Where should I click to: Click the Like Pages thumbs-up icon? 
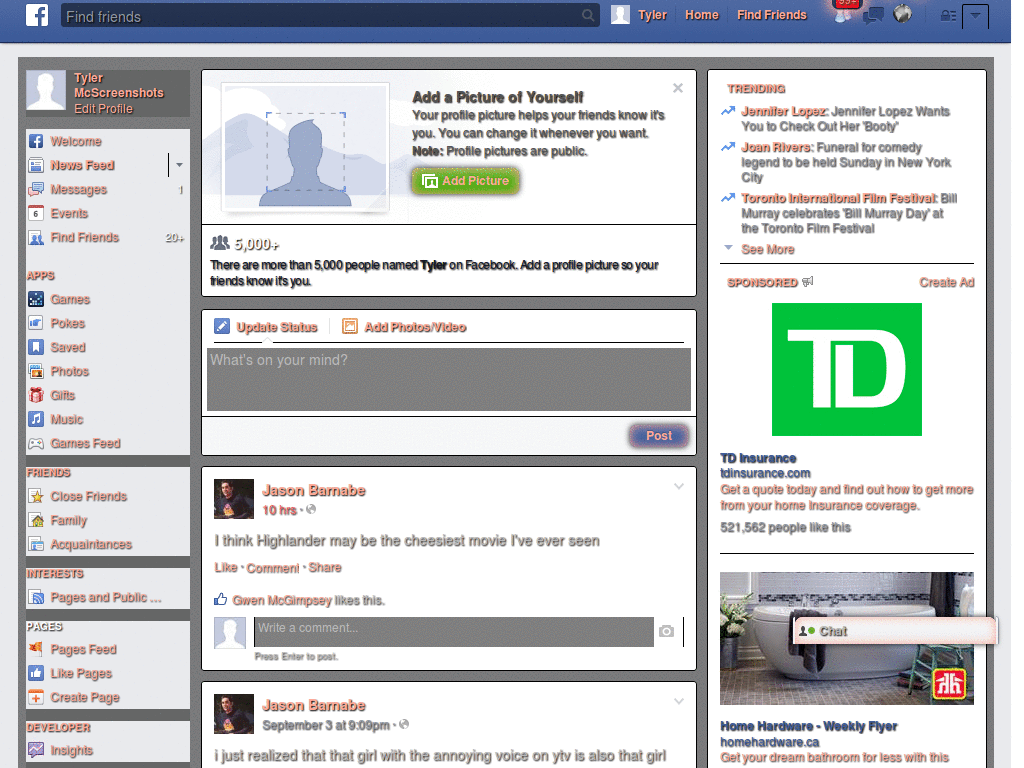(36, 673)
